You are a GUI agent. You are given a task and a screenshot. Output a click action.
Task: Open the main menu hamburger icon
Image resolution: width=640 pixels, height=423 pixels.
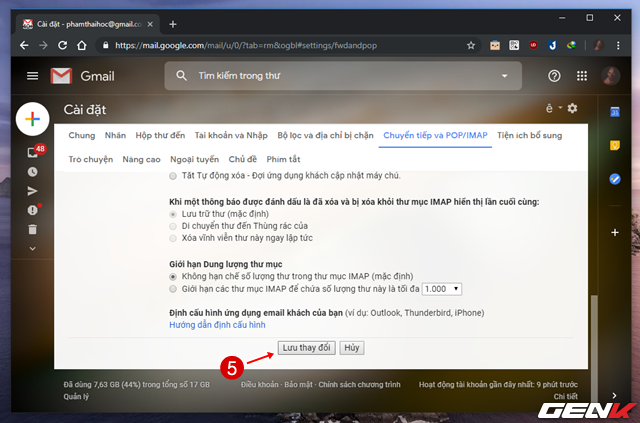pyautogui.click(x=32, y=76)
